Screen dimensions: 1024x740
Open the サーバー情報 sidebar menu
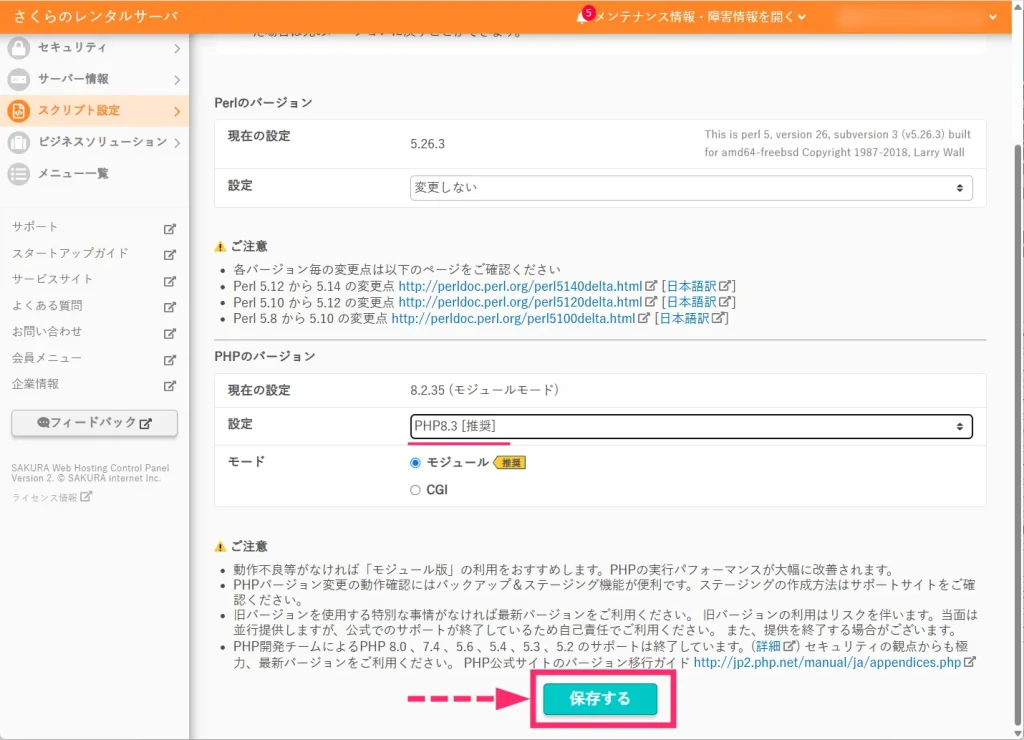(95, 79)
